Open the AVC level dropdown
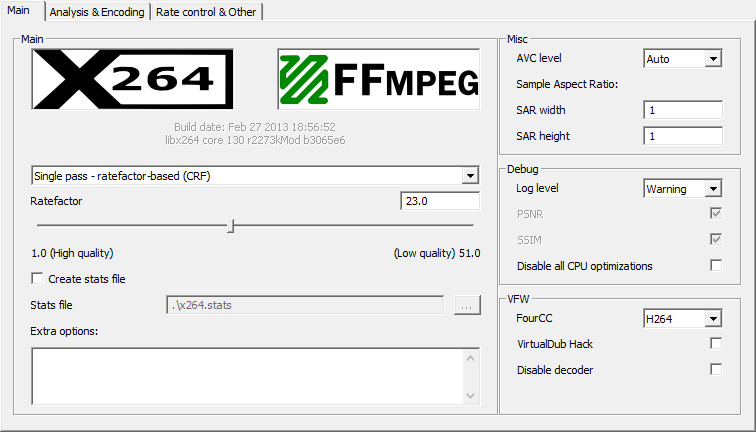756x432 pixels. click(x=682, y=59)
